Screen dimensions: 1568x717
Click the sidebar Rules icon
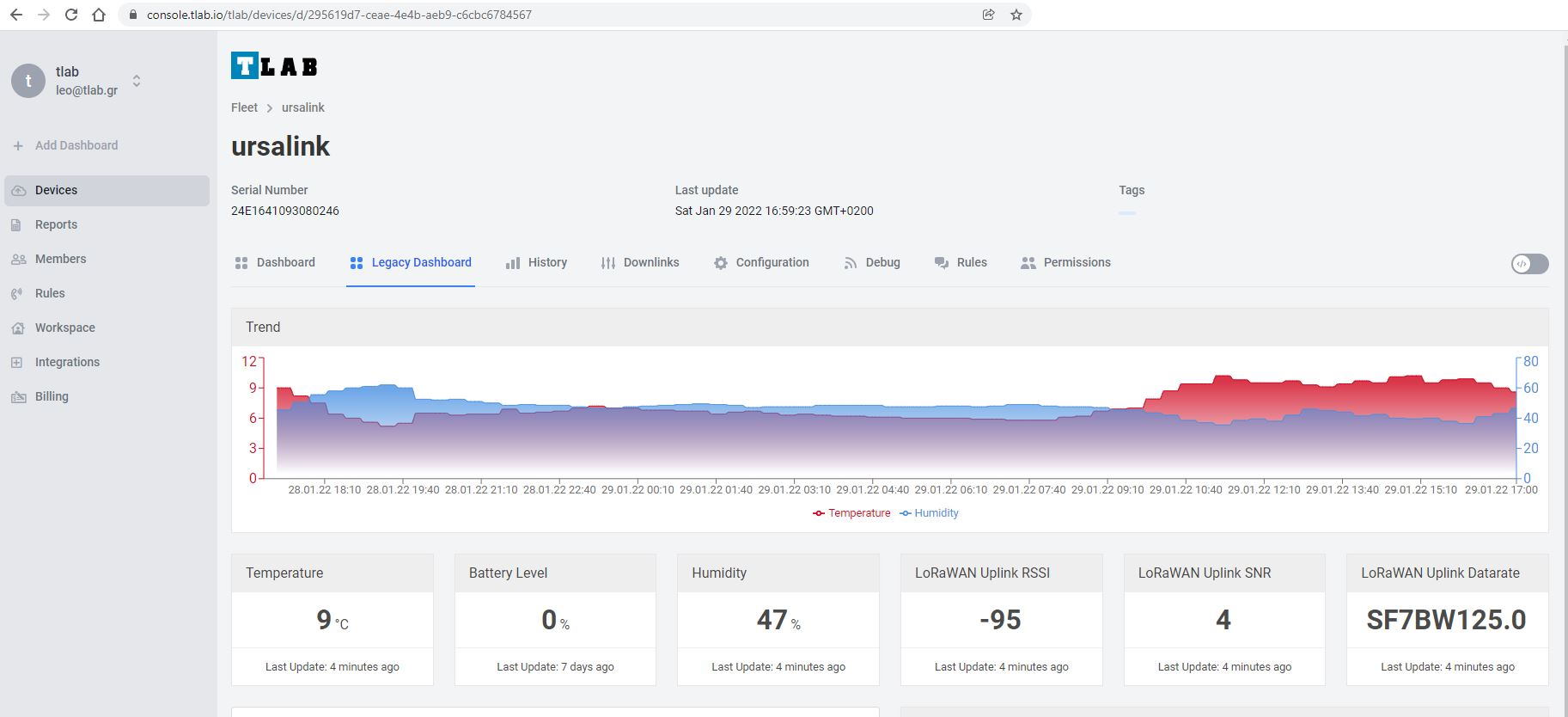pos(17,293)
